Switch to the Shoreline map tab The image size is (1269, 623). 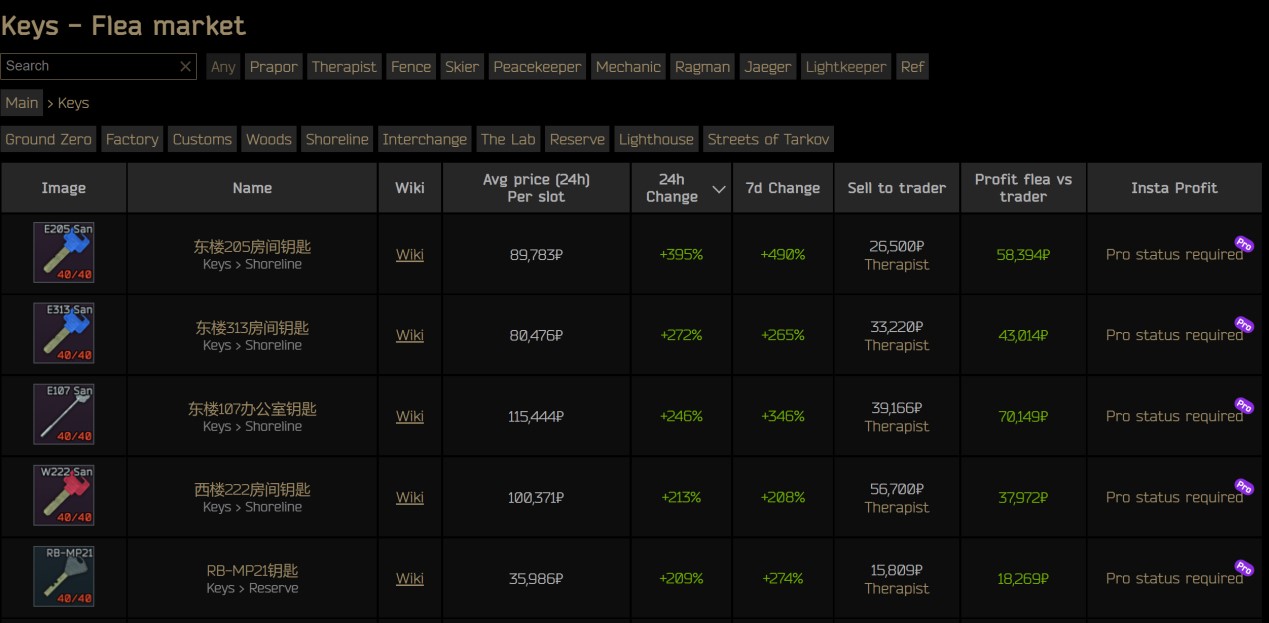click(337, 139)
